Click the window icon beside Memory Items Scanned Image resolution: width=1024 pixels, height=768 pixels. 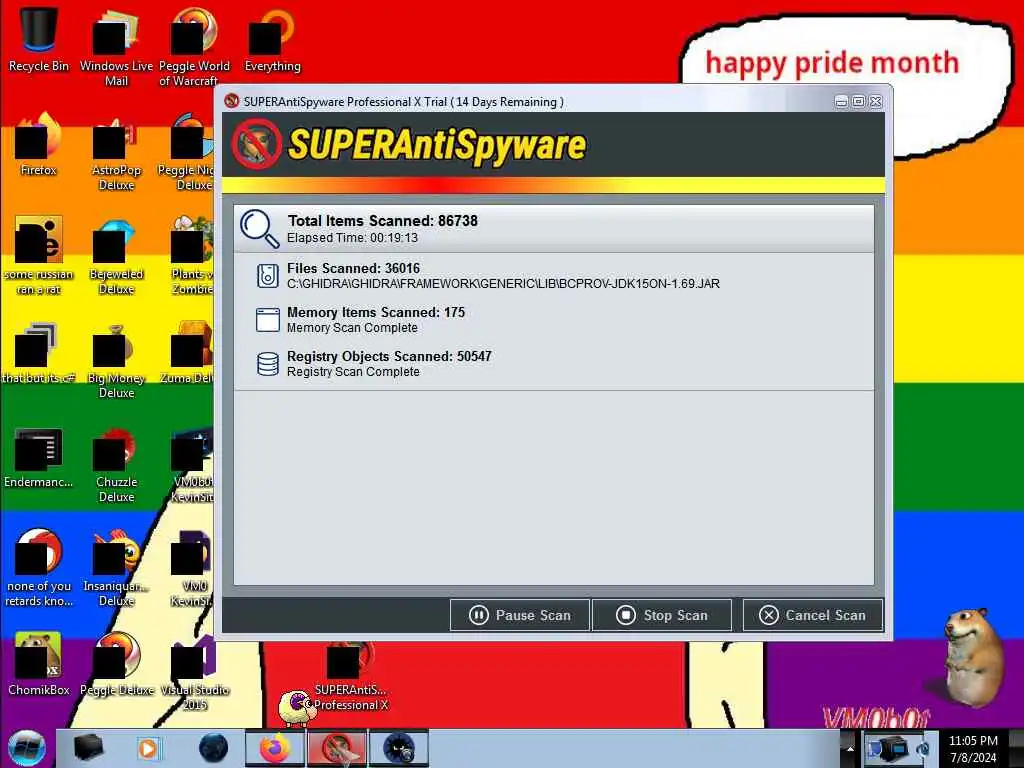click(268, 320)
